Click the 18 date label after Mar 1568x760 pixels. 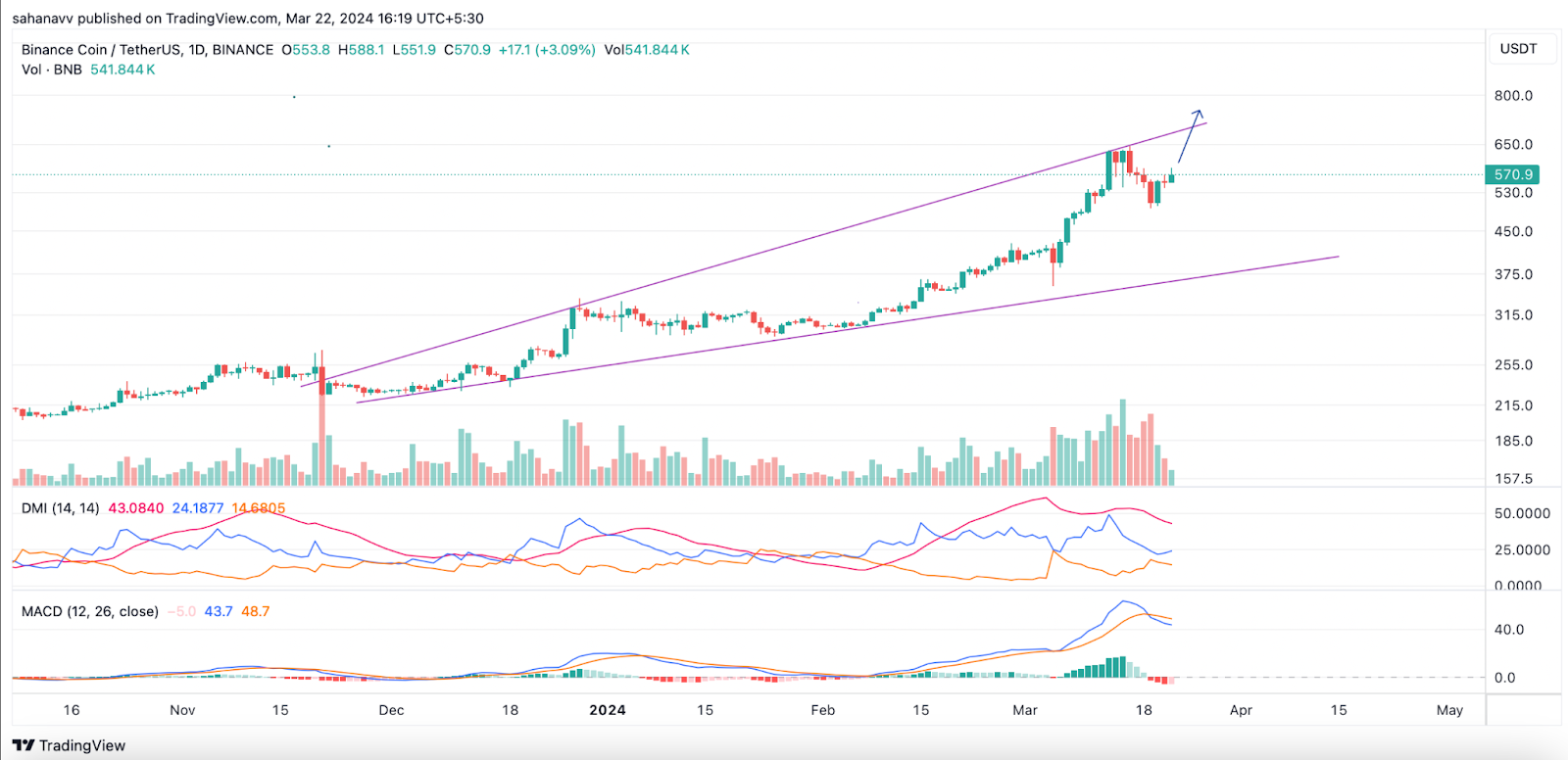point(1144,710)
